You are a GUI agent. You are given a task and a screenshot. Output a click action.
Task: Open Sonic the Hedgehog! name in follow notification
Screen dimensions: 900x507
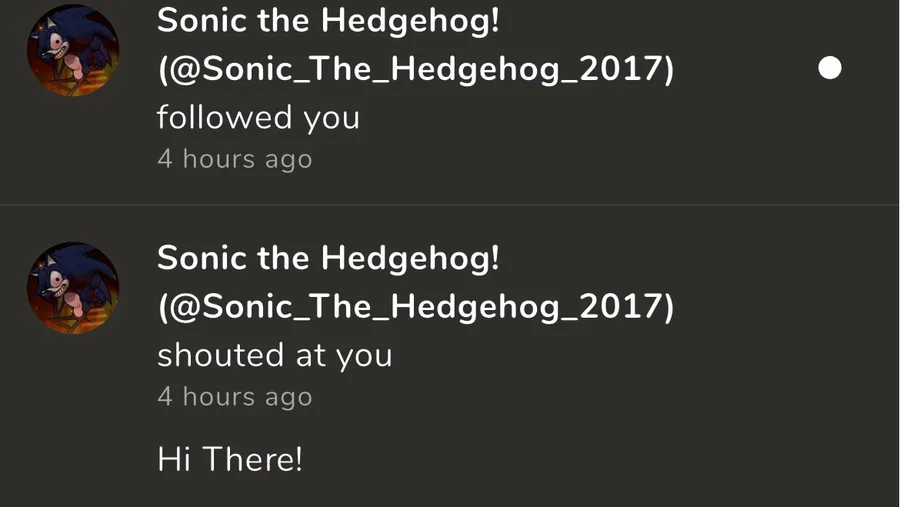pos(328,20)
